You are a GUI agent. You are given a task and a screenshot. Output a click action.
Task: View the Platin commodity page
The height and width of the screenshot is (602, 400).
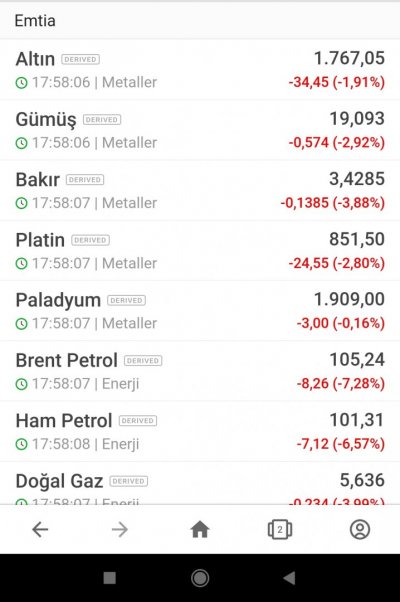click(x=200, y=250)
